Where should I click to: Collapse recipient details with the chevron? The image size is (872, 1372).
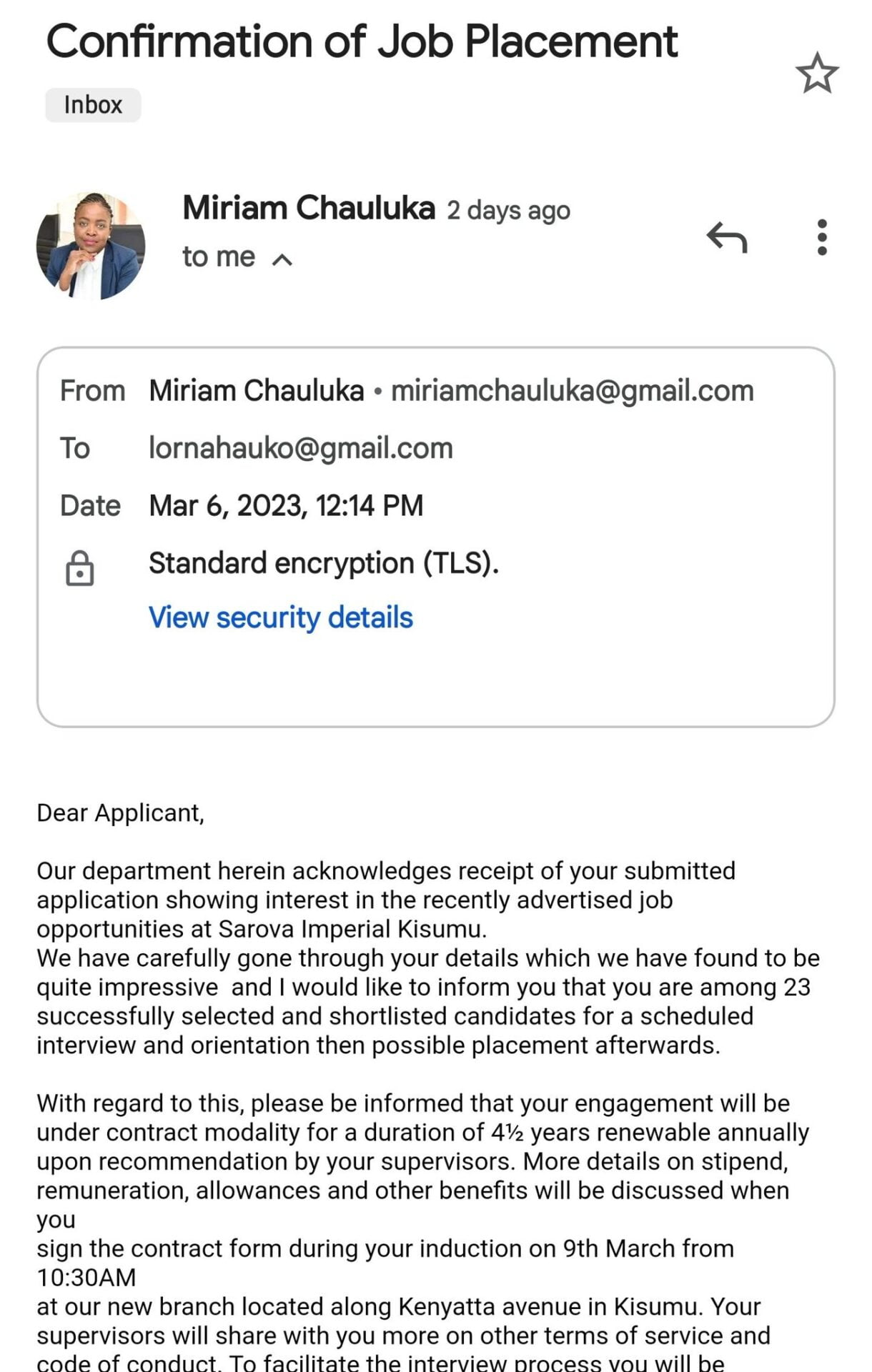click(282, 259)
